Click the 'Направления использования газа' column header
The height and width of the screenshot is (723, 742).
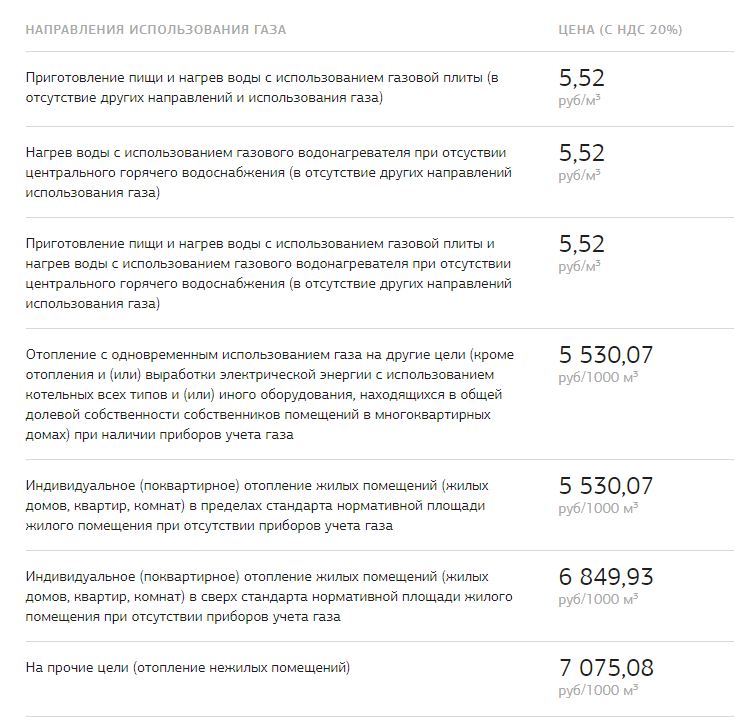pos(156,30)
